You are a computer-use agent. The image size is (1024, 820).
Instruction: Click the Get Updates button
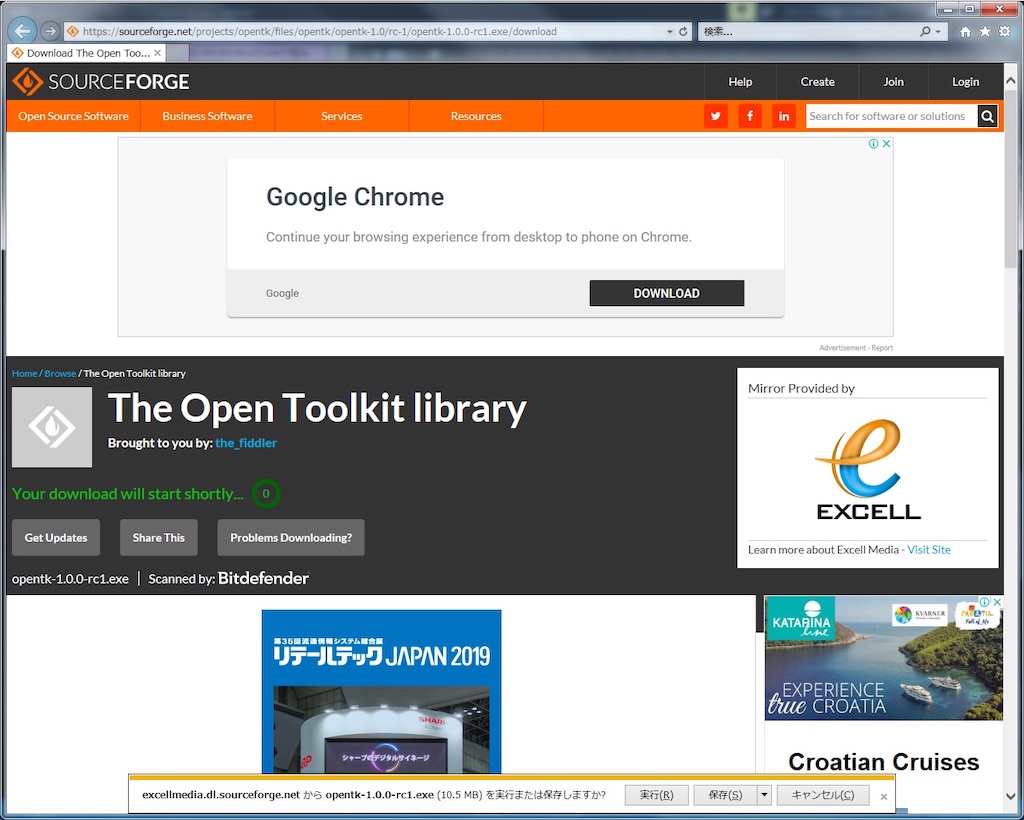56,537
